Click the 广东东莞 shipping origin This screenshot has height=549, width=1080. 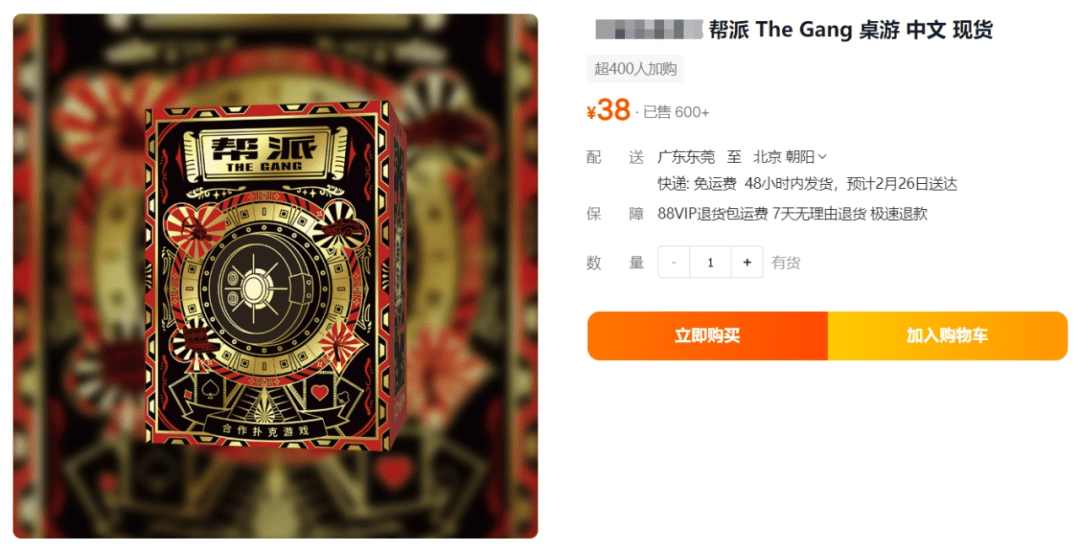(x=686, y=157)
